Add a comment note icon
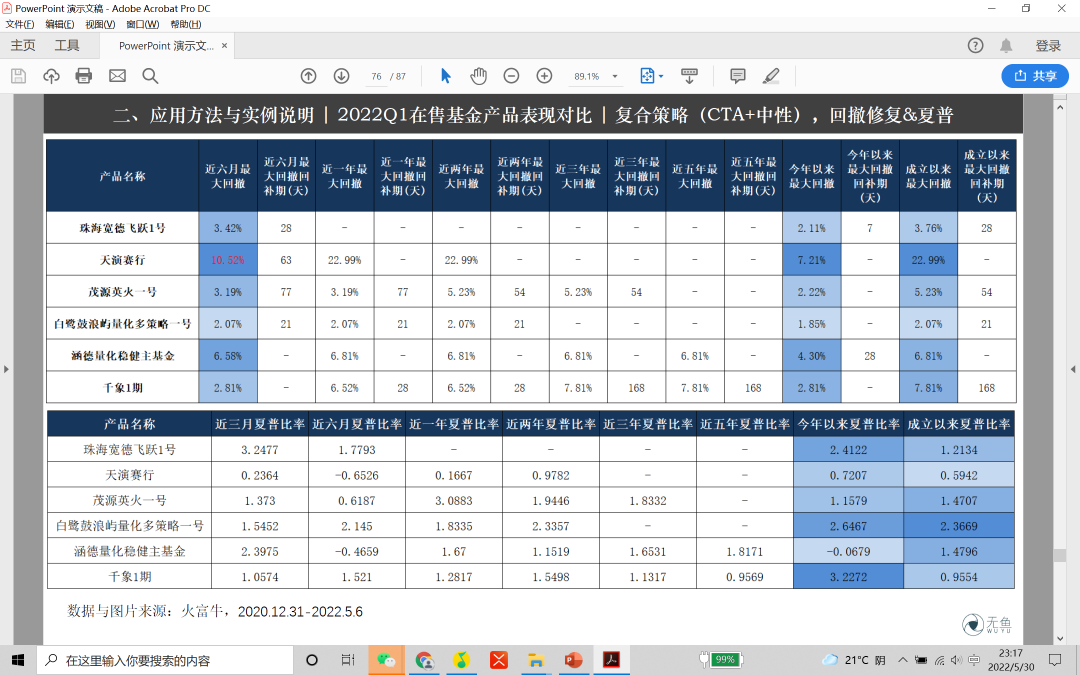This screenshot has height=675, width=1080. point(738,76)
